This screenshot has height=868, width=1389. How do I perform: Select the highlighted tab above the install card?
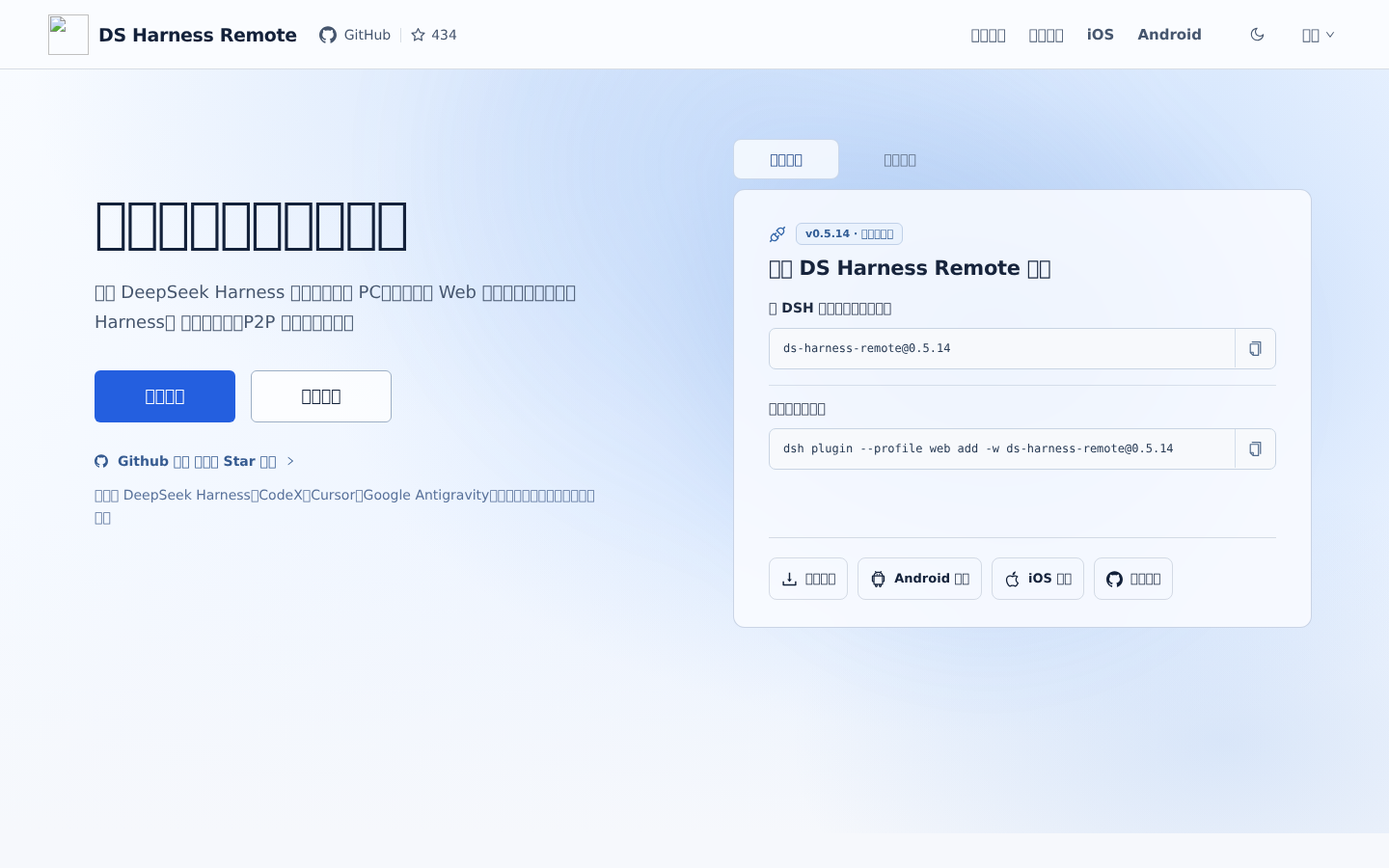point(786,159)
